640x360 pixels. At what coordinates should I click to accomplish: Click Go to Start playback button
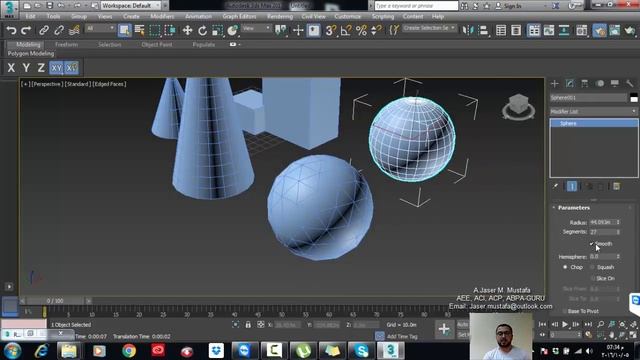pyautogui.click(x=542, y=324)
